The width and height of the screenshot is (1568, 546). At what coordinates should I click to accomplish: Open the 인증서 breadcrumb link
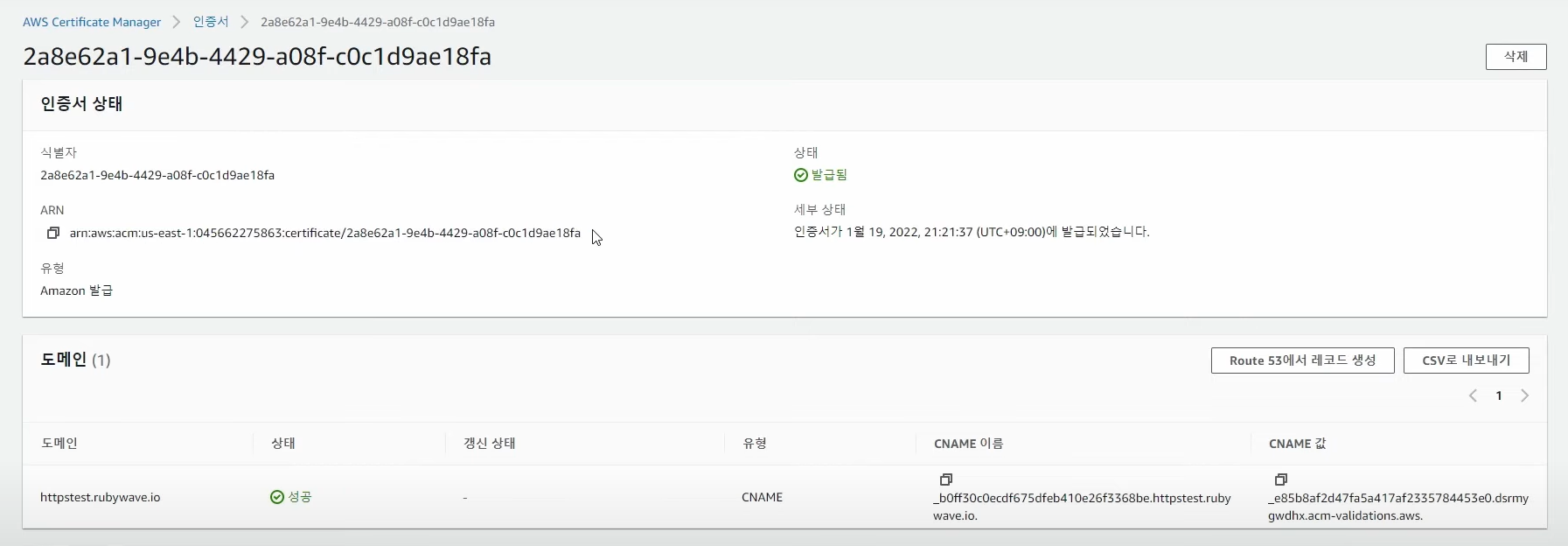point(211,22)
